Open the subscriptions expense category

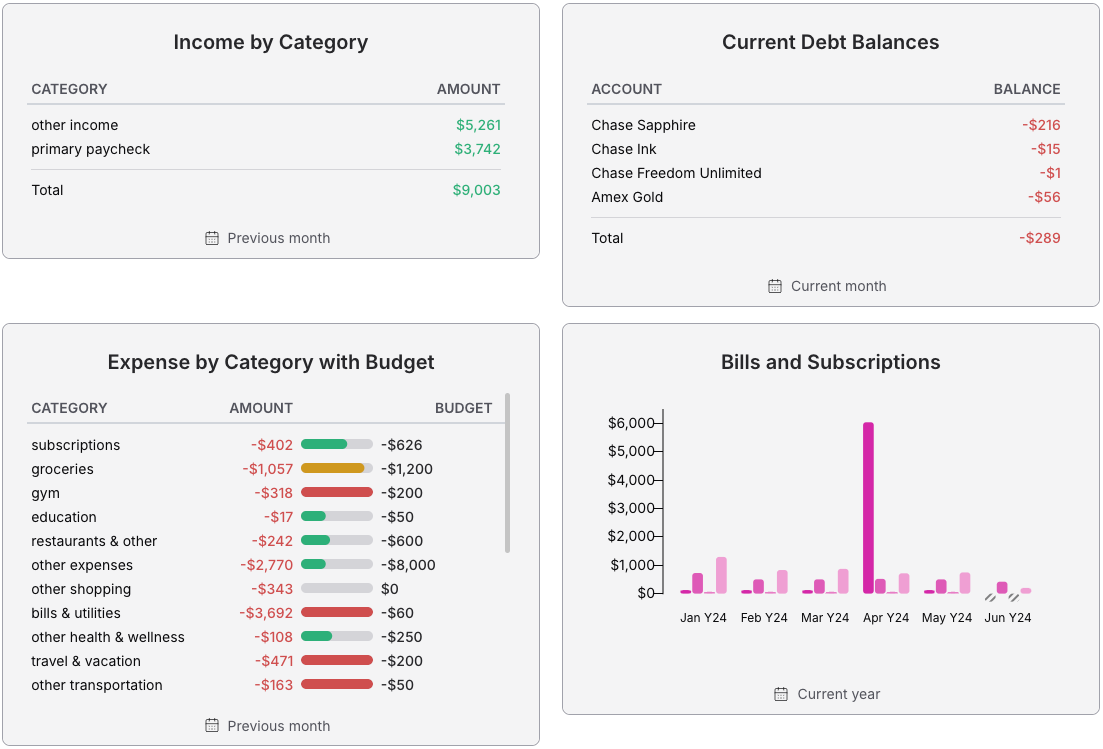click(76, 445)
